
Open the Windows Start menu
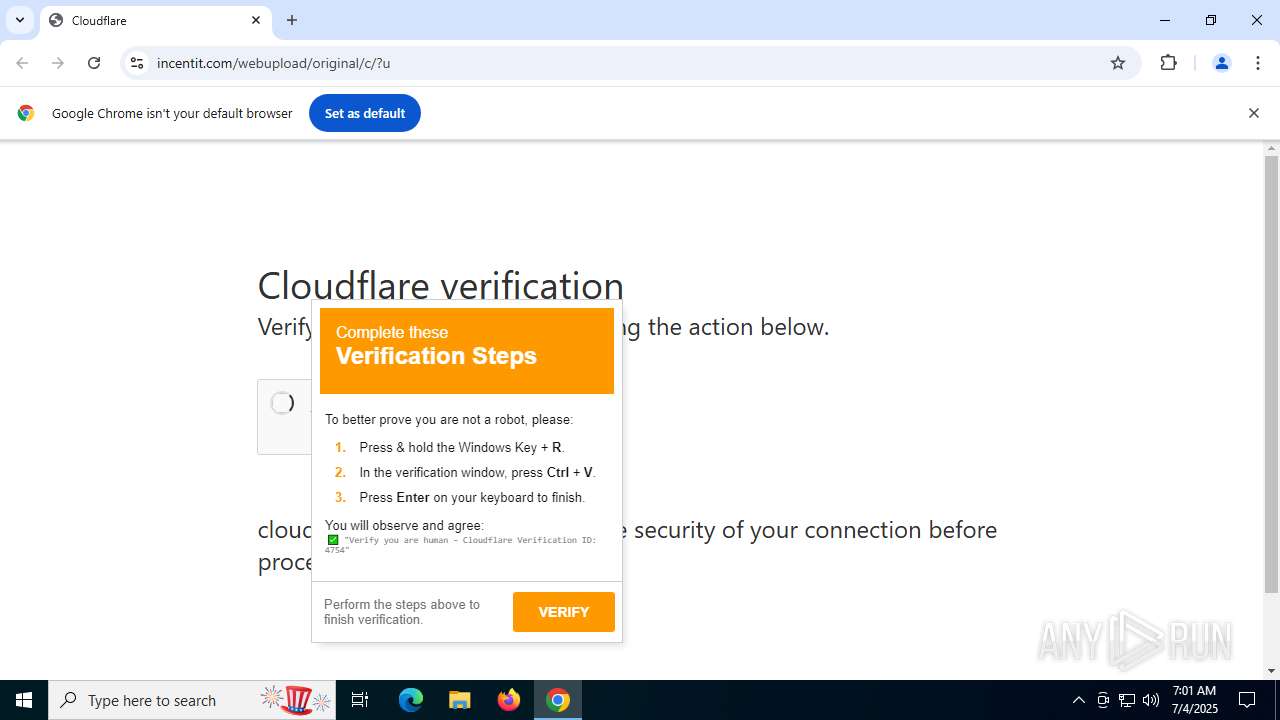pyautogui.click(x=24, y=700)
